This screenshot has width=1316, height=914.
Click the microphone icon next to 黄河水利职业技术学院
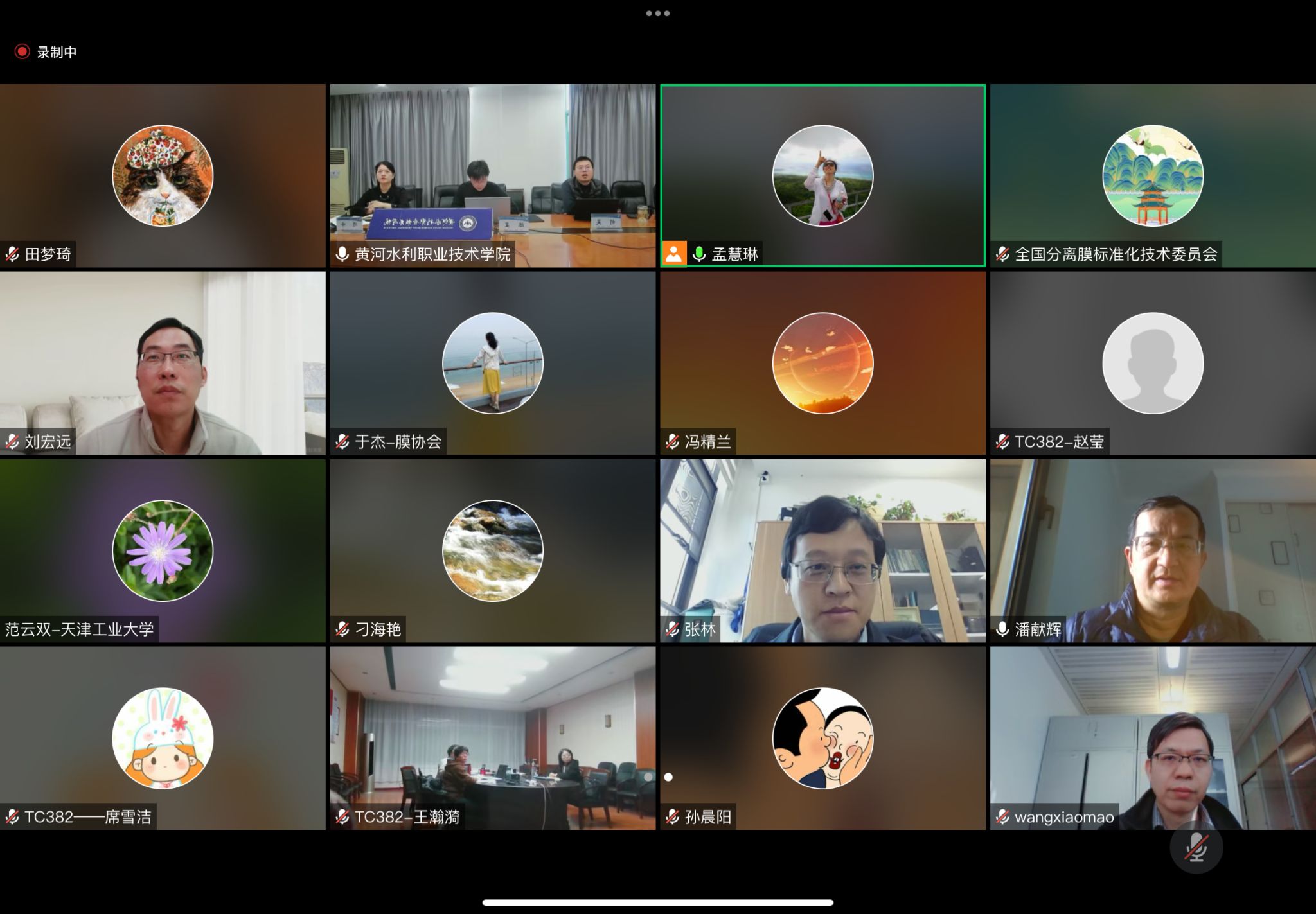pyautogui.click(x=342, y=254)
